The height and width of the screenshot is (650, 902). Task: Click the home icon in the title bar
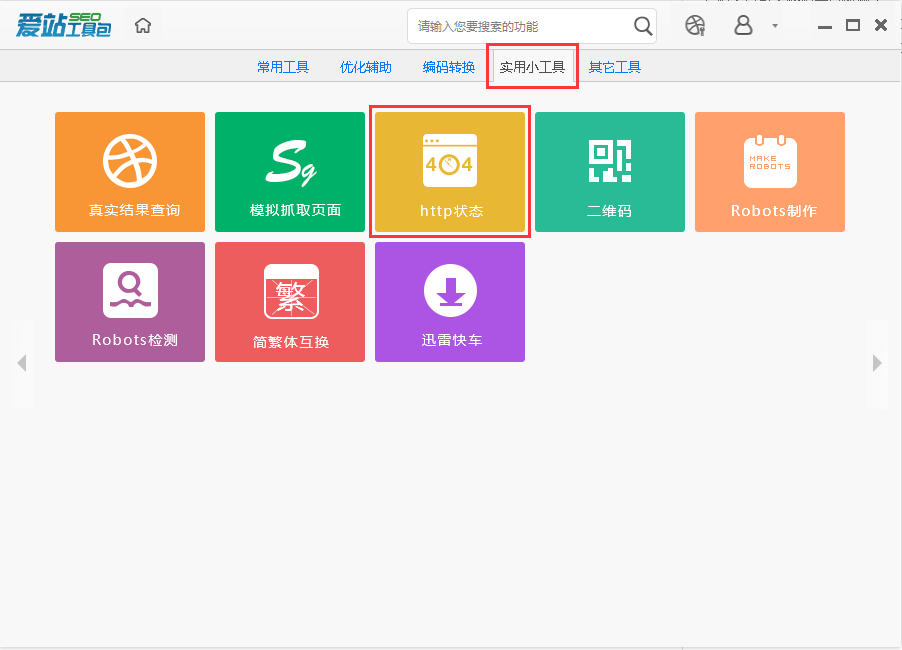pyautogui.click(x=142, y=25)
